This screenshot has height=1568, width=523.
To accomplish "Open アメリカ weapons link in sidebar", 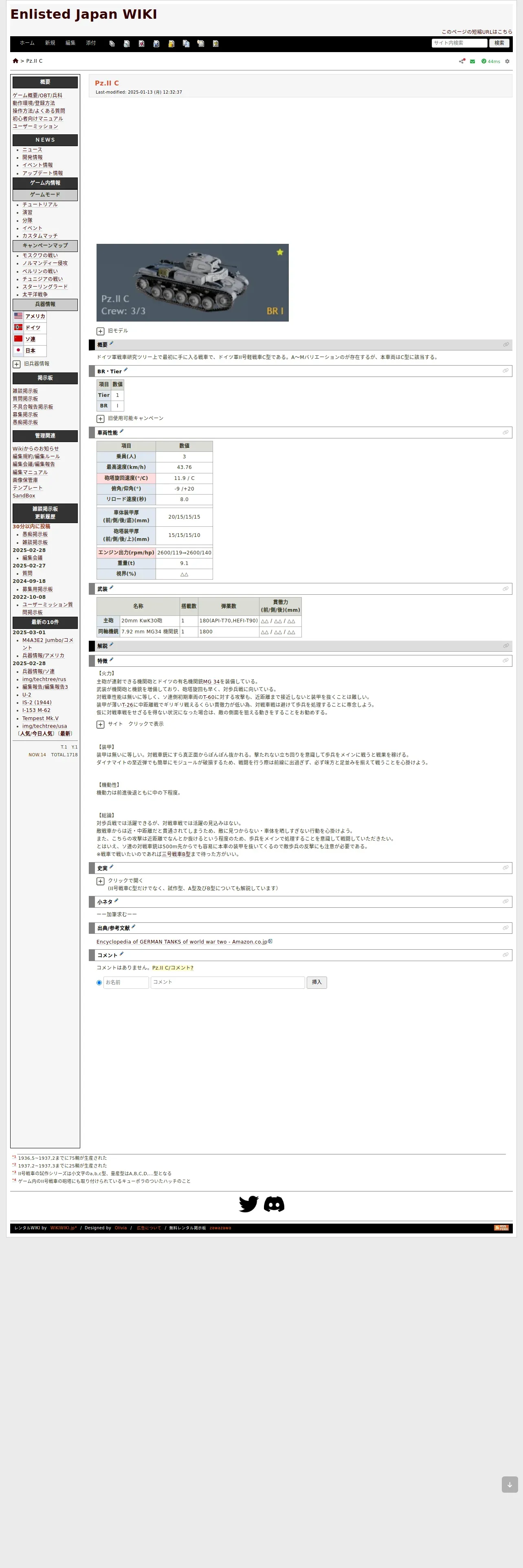I will (x=35, y=316).
